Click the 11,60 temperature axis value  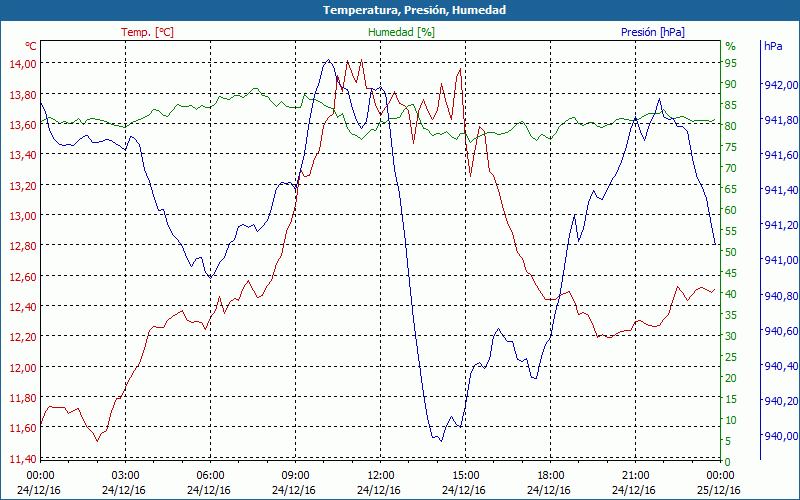(23, 428)
